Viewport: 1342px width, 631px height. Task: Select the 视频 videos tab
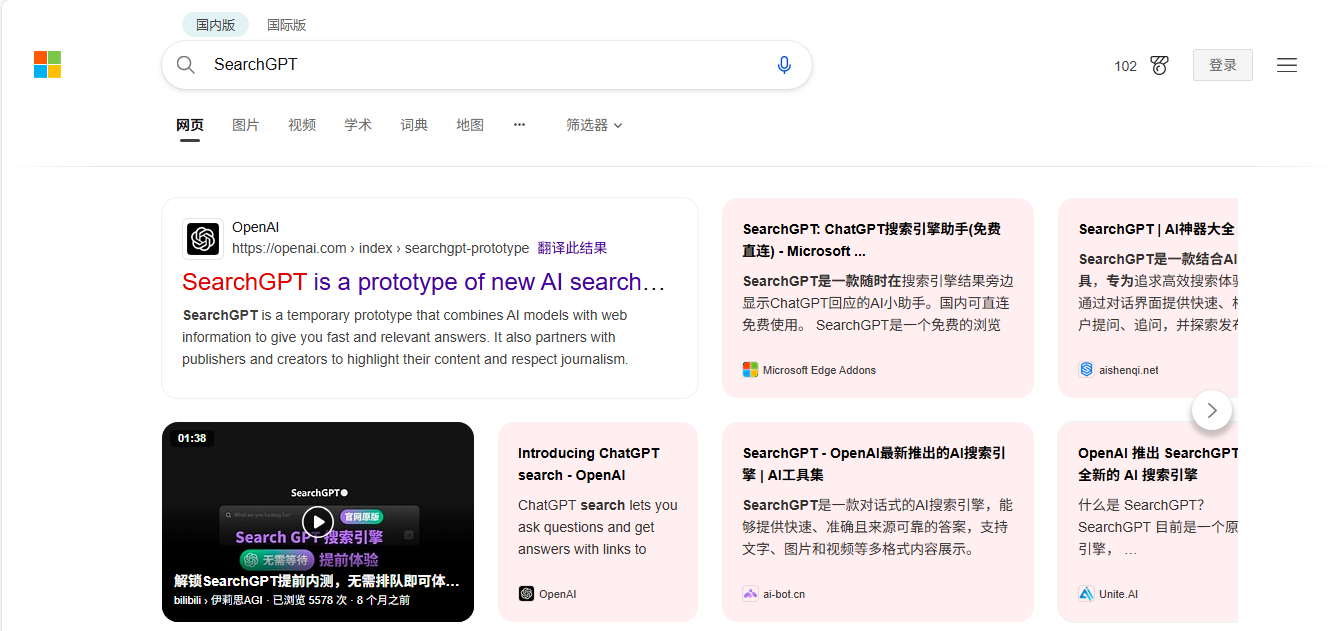click(302, 125)
